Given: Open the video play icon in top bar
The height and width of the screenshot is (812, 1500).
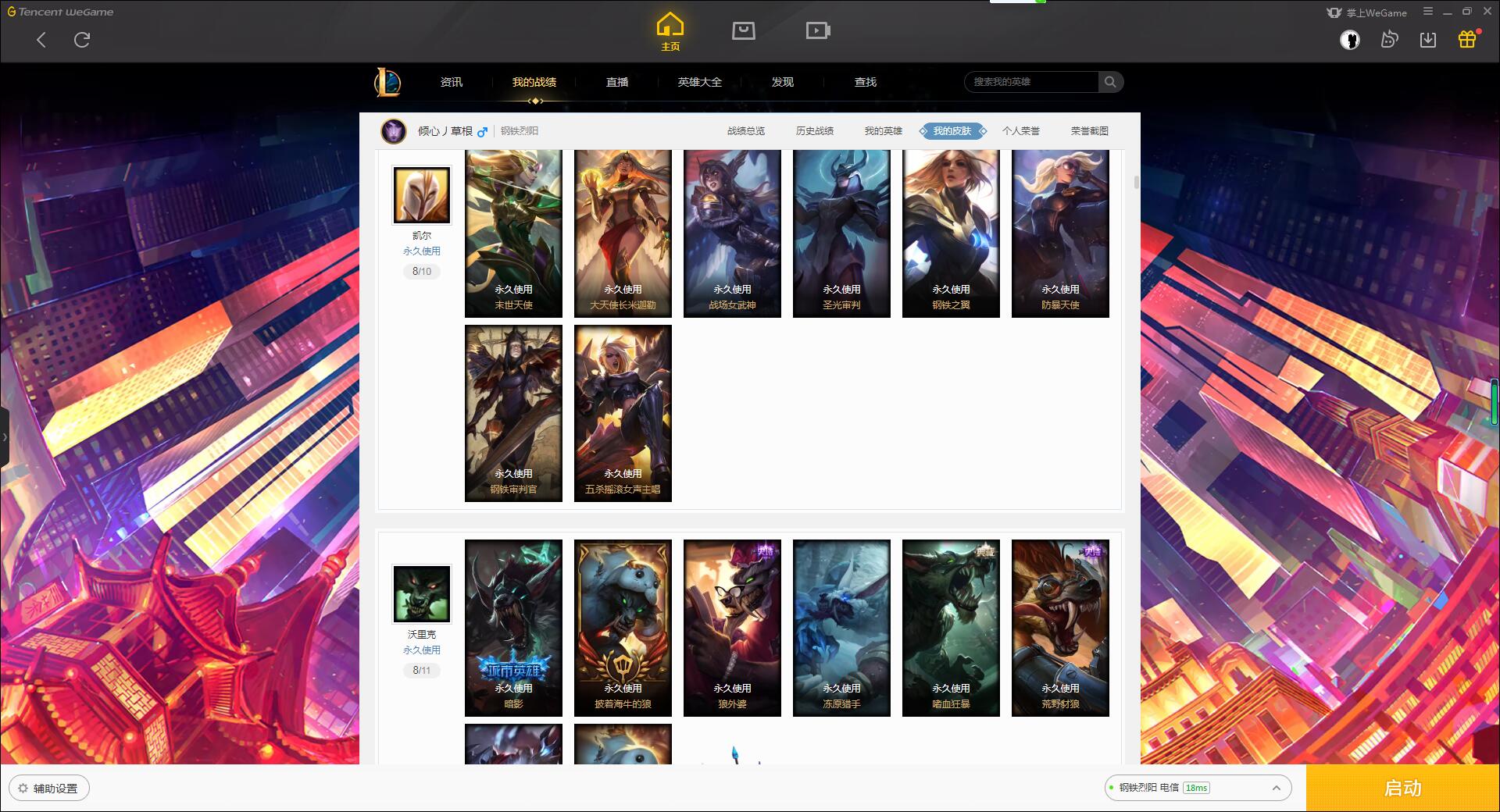Looking at the screenshot, I should 818,30.
